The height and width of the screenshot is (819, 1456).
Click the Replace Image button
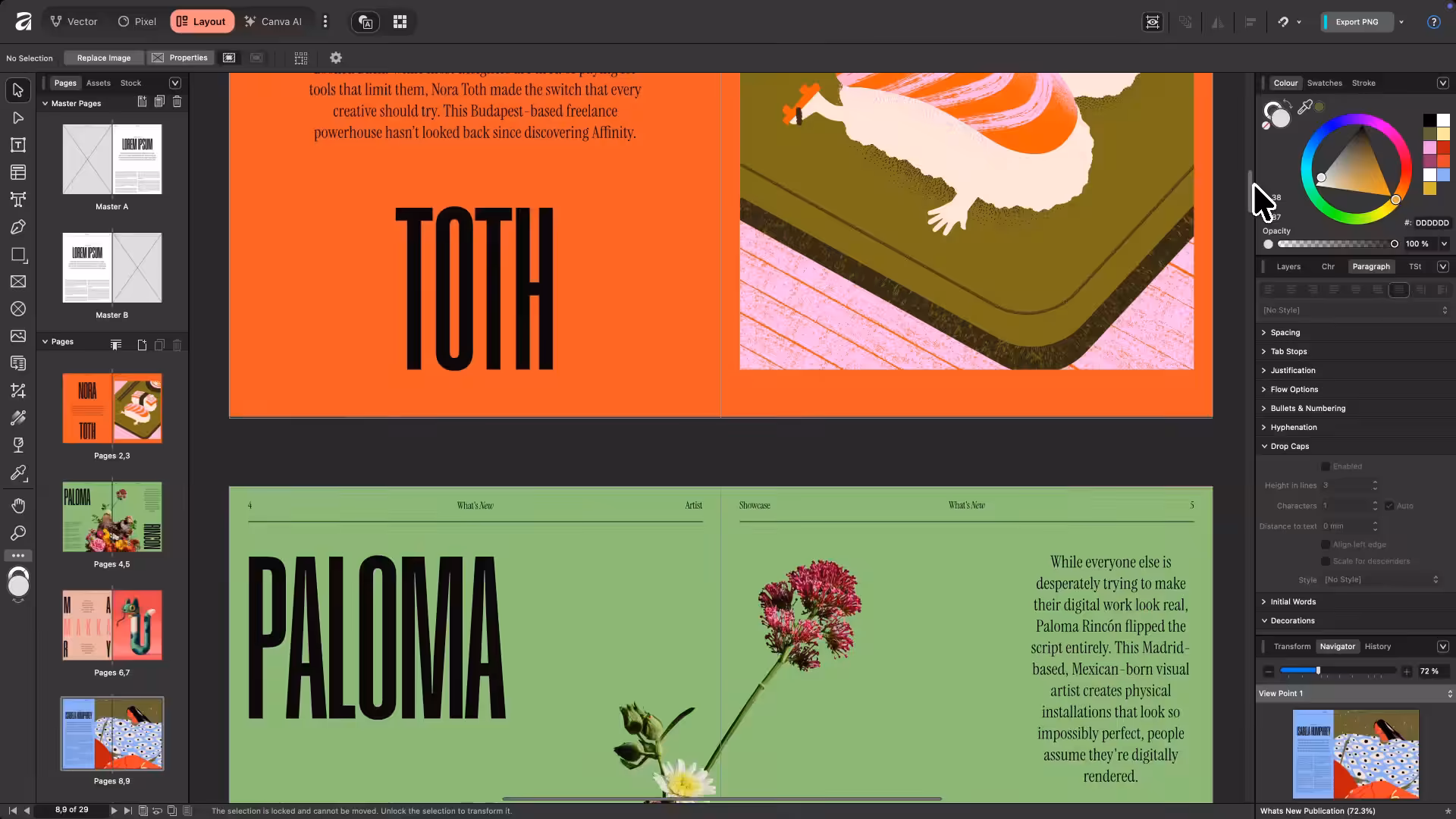tap(103, 58)
